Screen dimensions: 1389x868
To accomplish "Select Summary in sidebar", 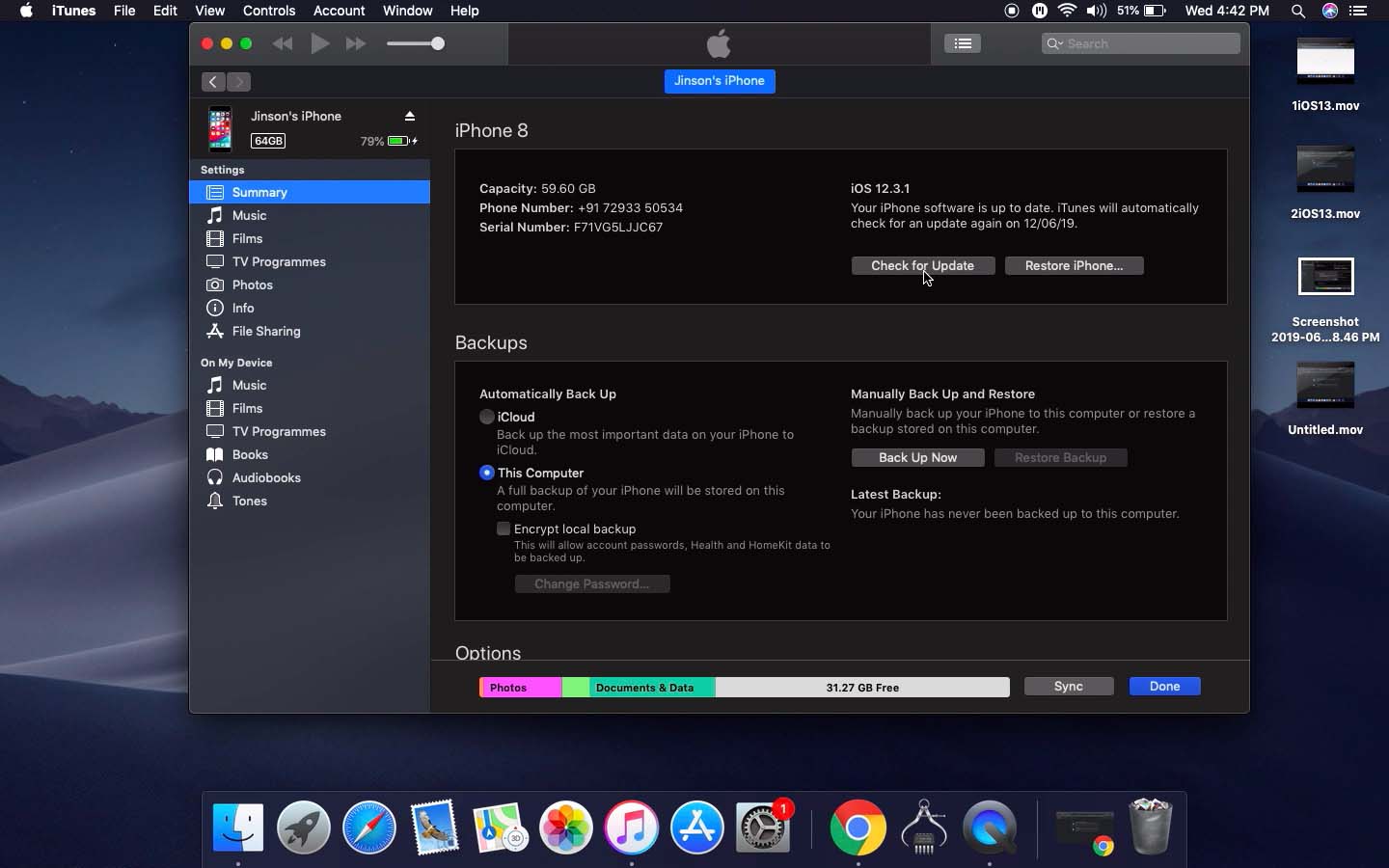I will (x=310, y=192).
